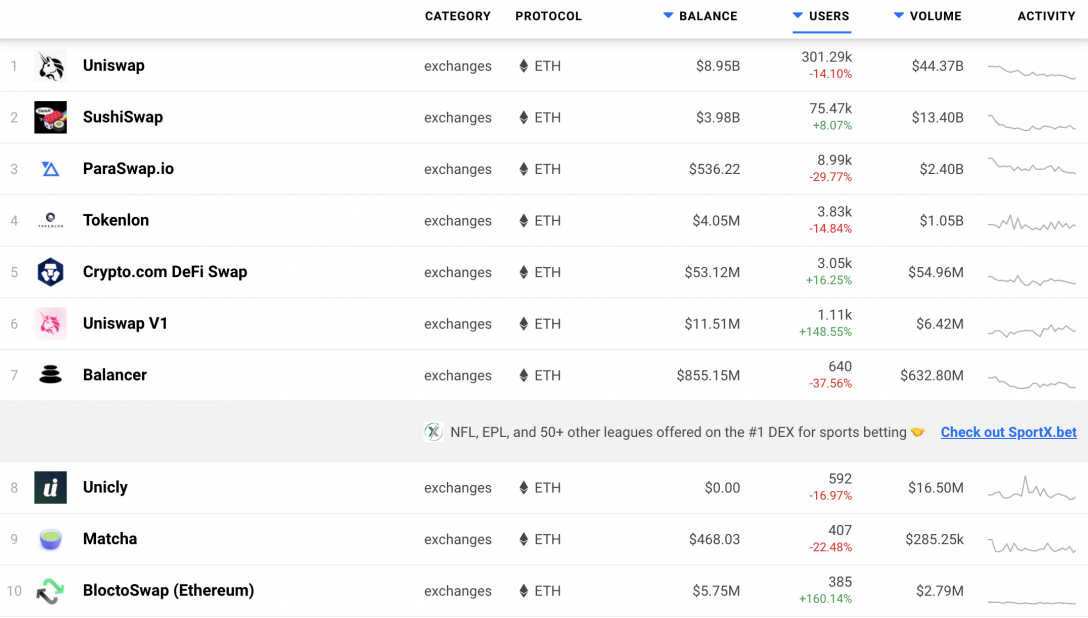1088x618 pixels.
Task: Open the BloctoSwap (Ethereum) name link
Action: [169, 590]
